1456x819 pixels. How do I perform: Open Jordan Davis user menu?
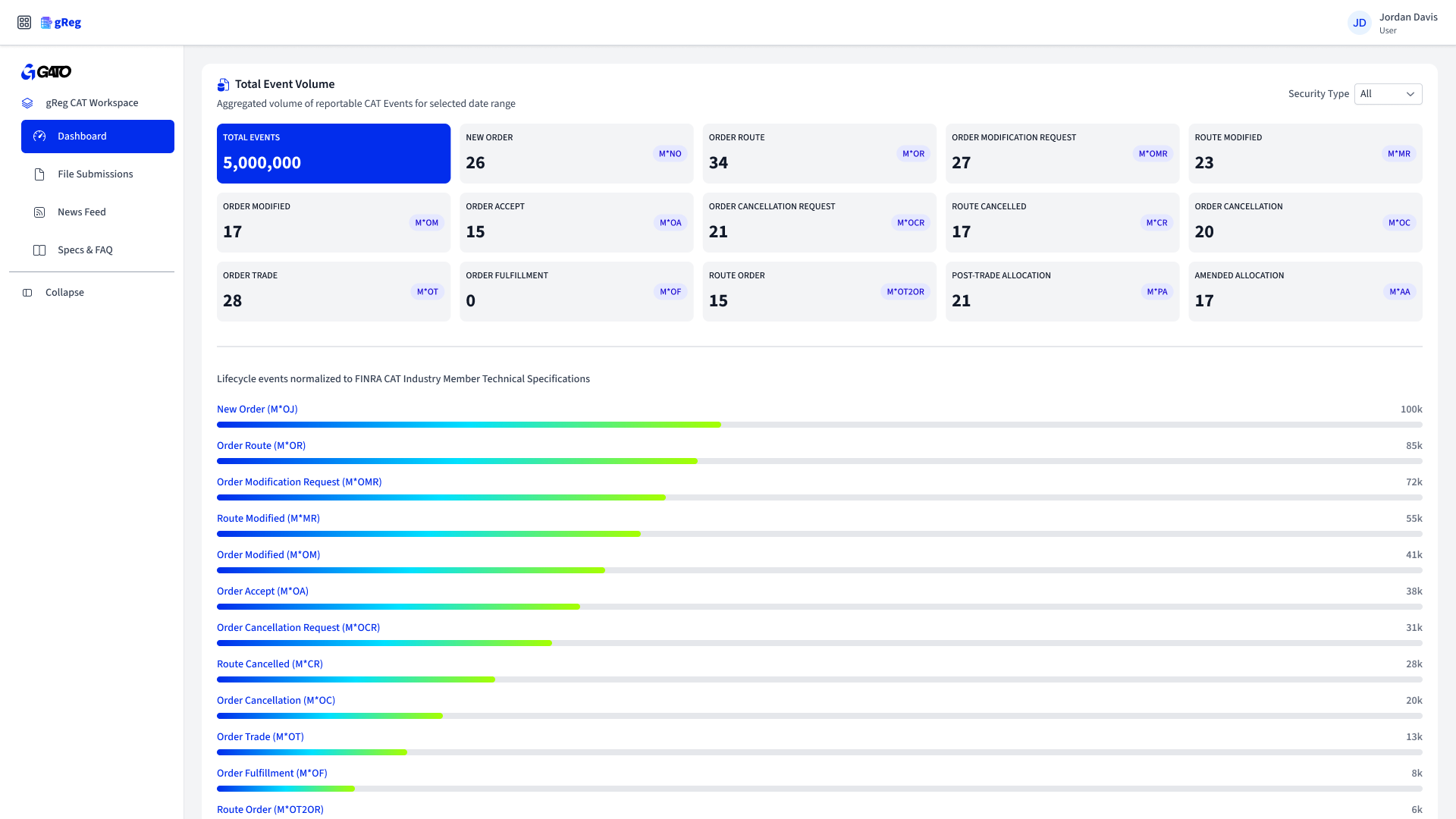(1392, 23)
